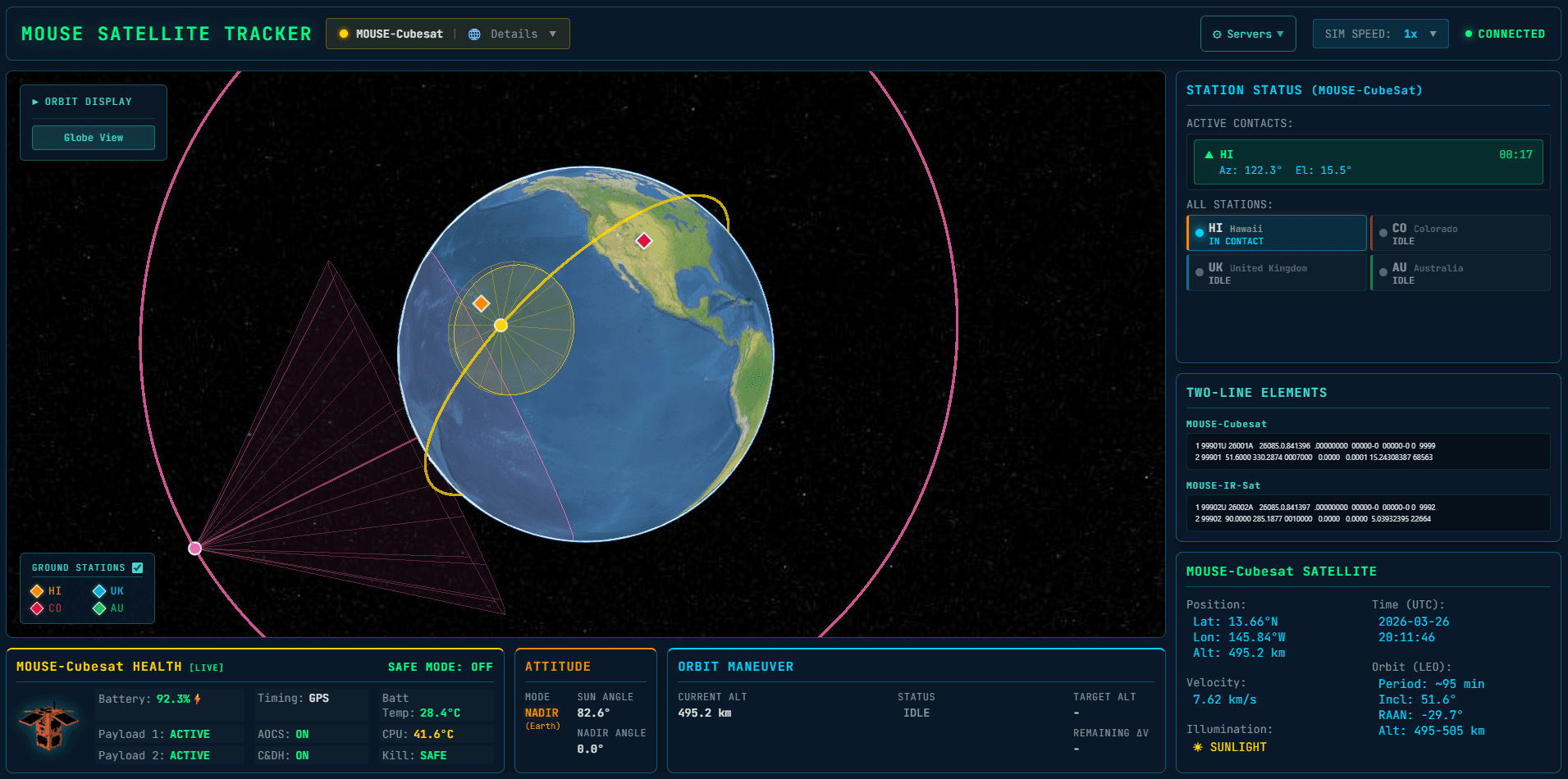The width and height of the screenshot is (1568, 779).
Task: Click the sunlight icon under Illumination
Action: [1199, 747]
